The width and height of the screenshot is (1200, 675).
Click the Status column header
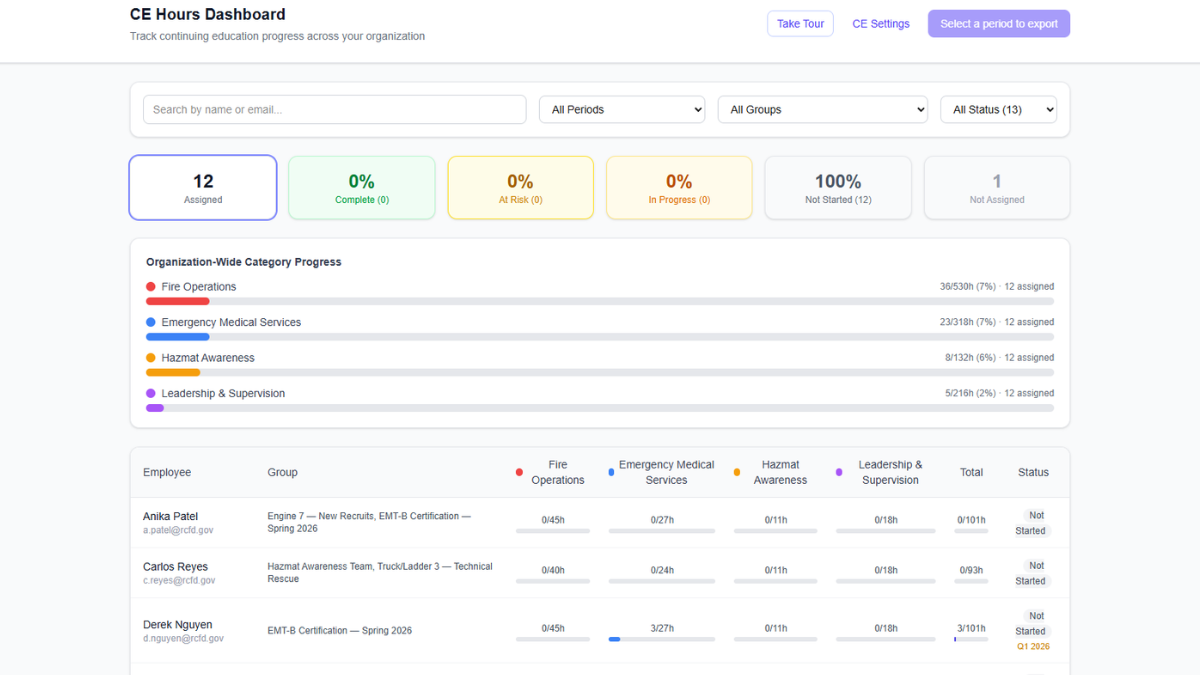coord(1033,472)
